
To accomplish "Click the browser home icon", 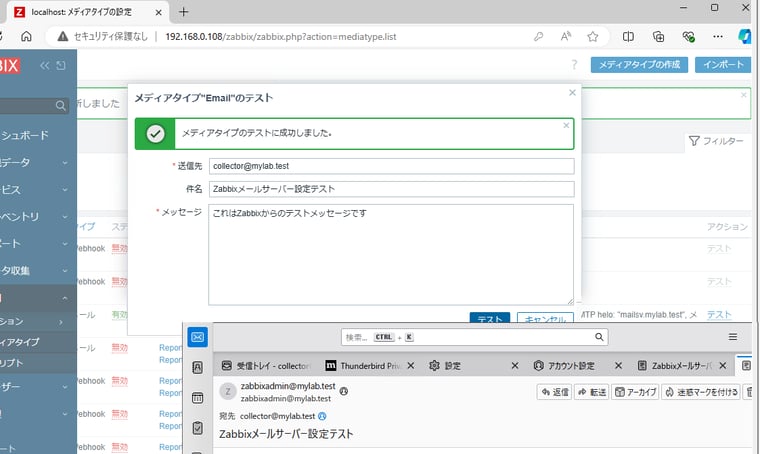I will point(26,36).
